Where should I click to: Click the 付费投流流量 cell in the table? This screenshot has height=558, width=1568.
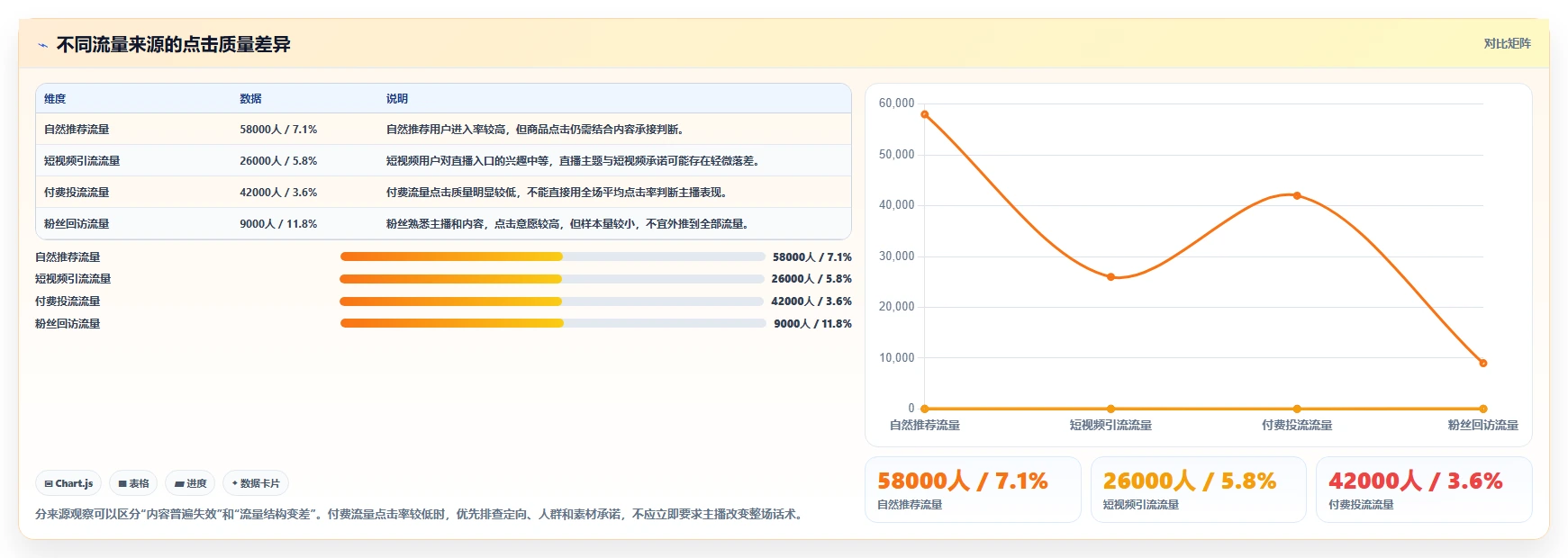pos(77,193)
